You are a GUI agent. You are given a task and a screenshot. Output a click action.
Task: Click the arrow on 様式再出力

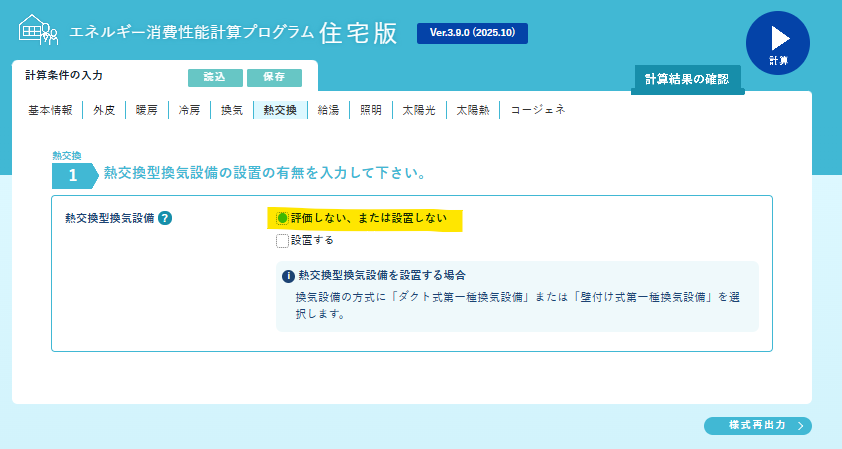point(801,426)
